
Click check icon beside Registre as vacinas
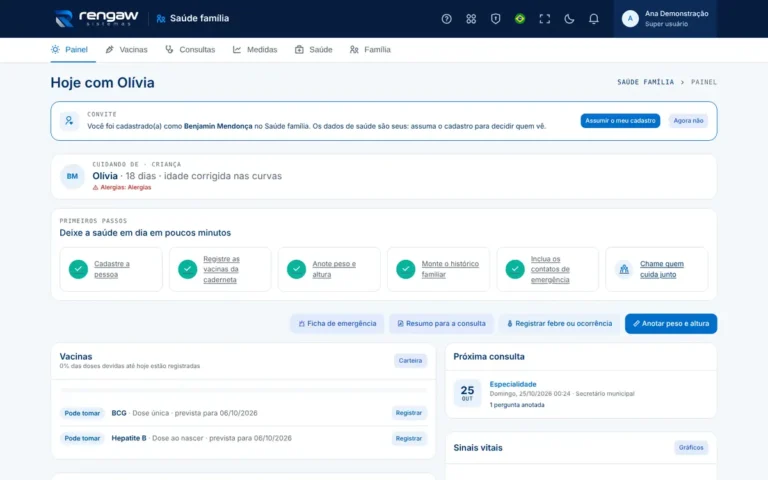[x=187, y=269]
